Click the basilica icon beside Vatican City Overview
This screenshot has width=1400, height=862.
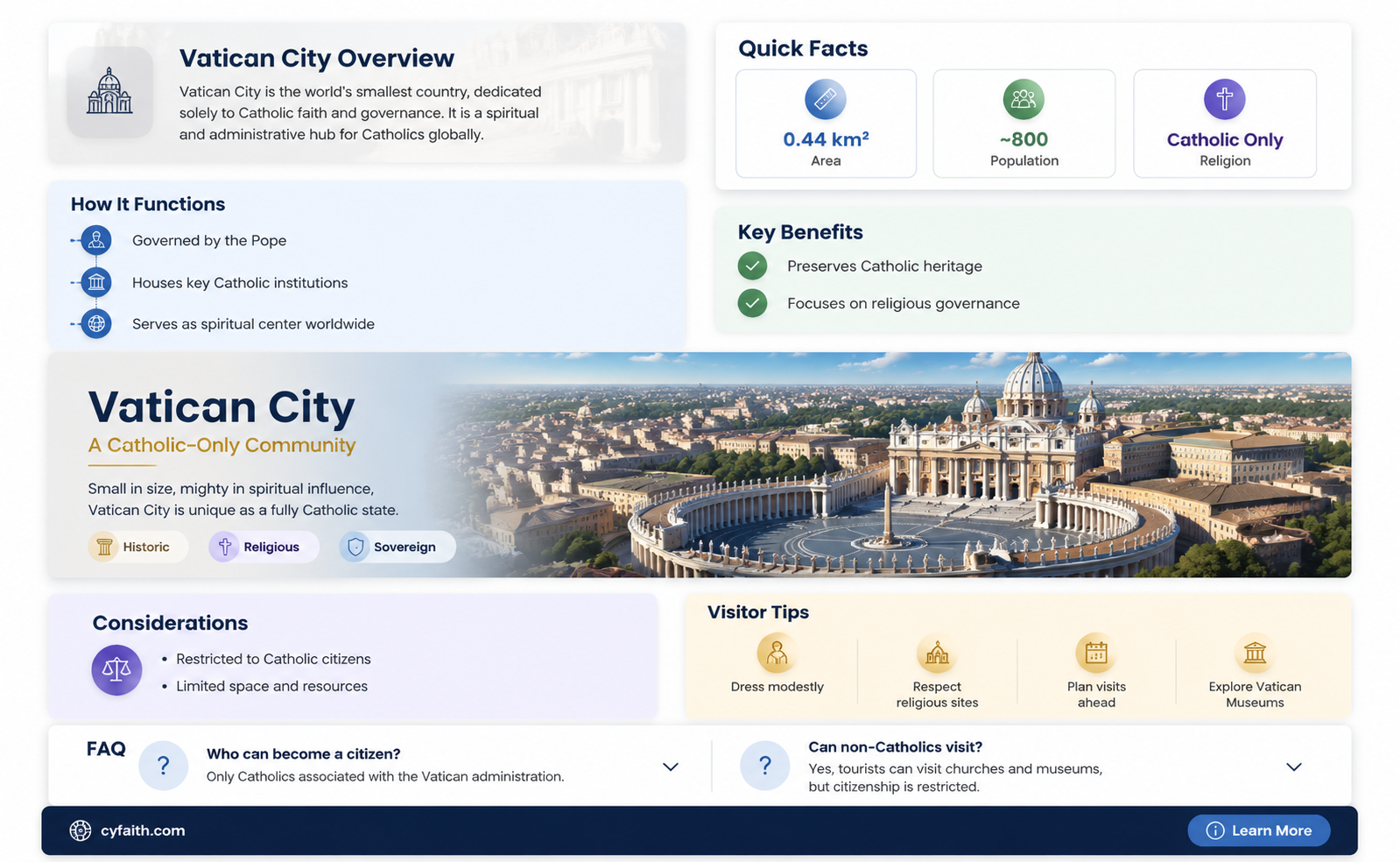[x=109, y=92]
